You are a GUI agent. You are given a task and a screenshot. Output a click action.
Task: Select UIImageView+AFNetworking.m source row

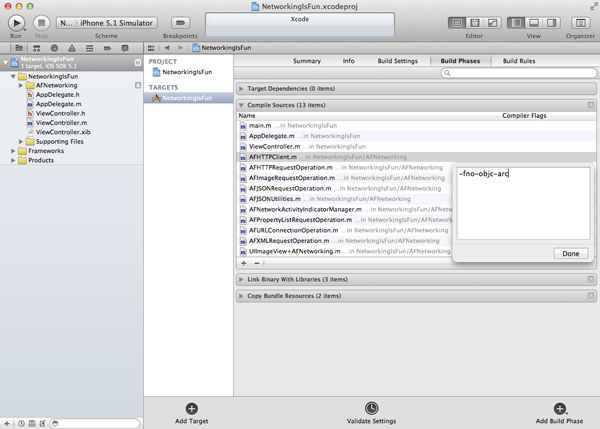coord(344,251)
